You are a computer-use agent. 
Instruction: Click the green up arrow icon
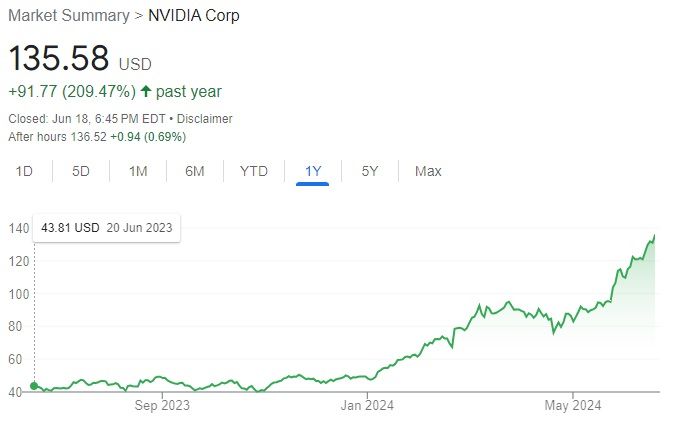[146, 92]
